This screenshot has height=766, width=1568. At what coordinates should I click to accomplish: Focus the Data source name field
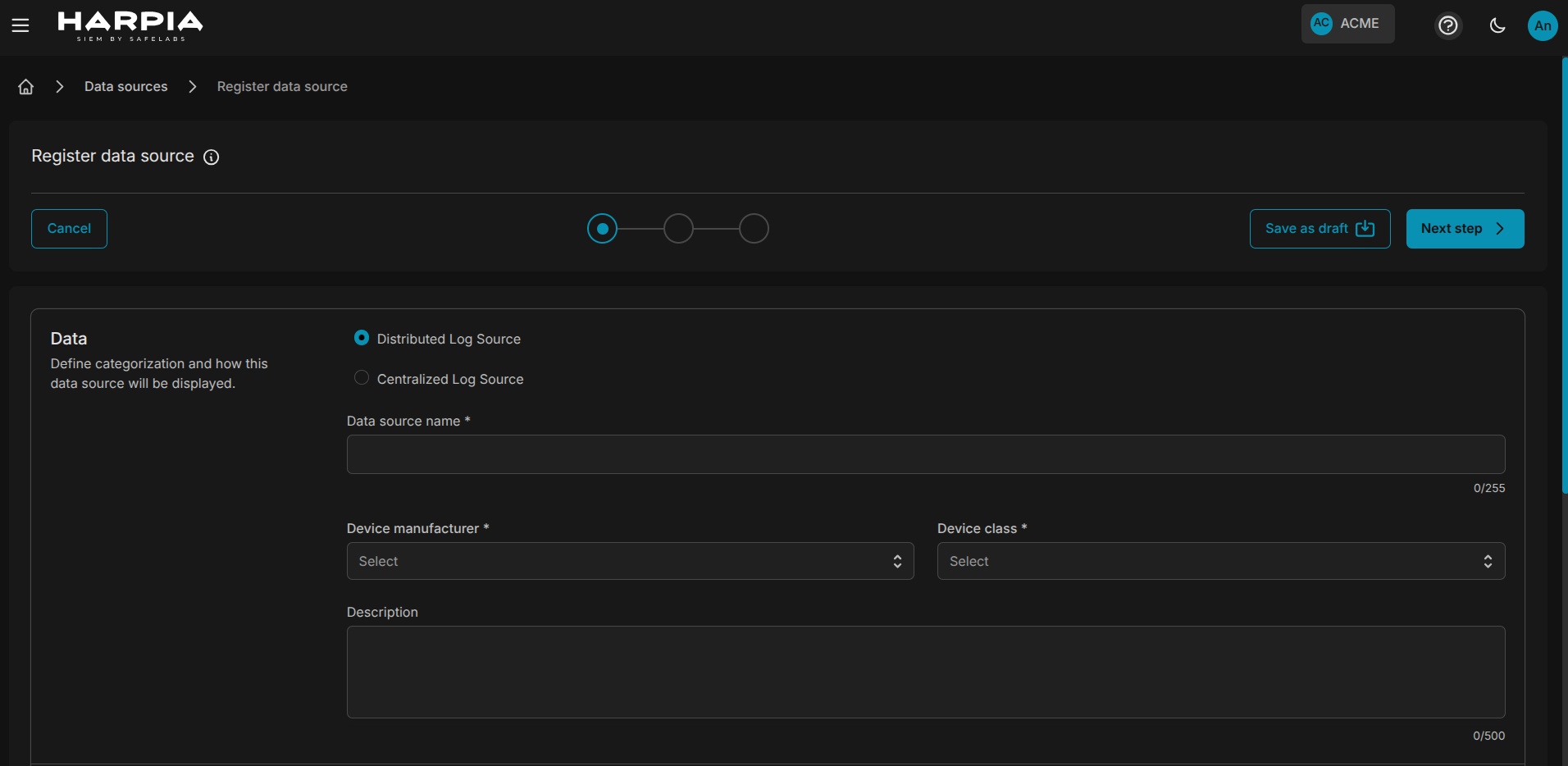pyautogui.click(x=926, y=454)
